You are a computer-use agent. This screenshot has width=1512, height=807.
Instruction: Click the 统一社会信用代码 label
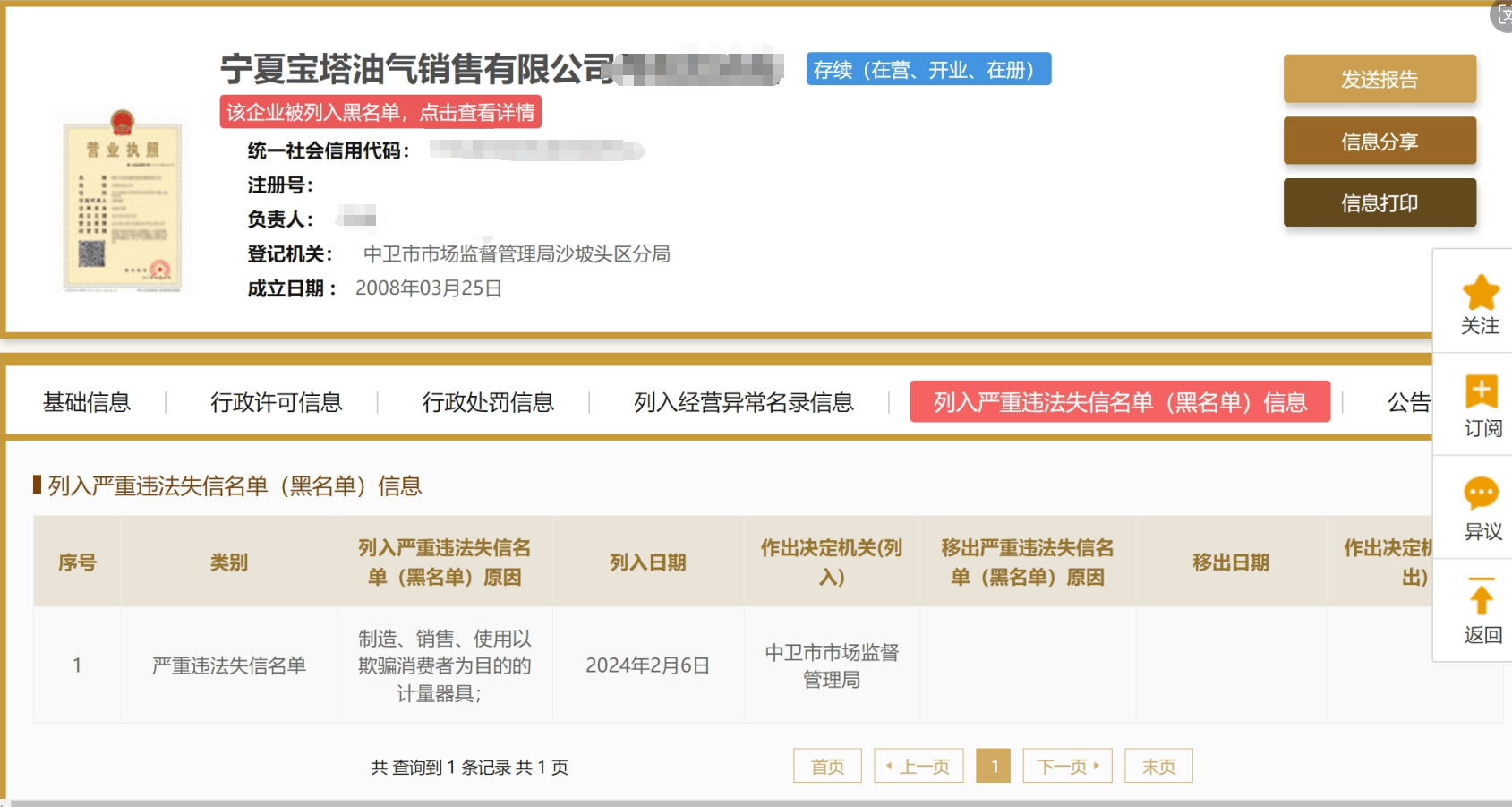click(329, 150)
